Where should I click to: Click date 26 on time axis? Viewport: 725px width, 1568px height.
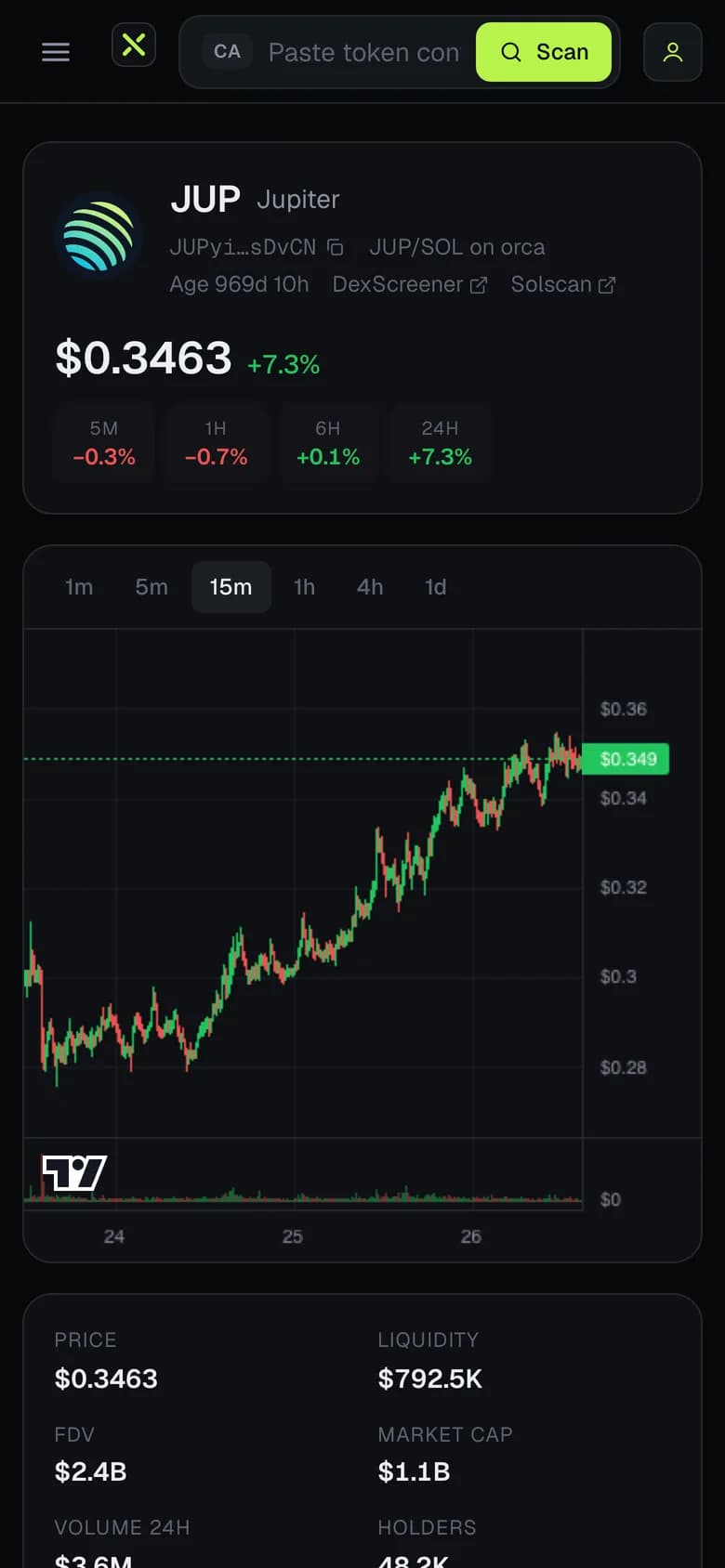(471, 1237)
